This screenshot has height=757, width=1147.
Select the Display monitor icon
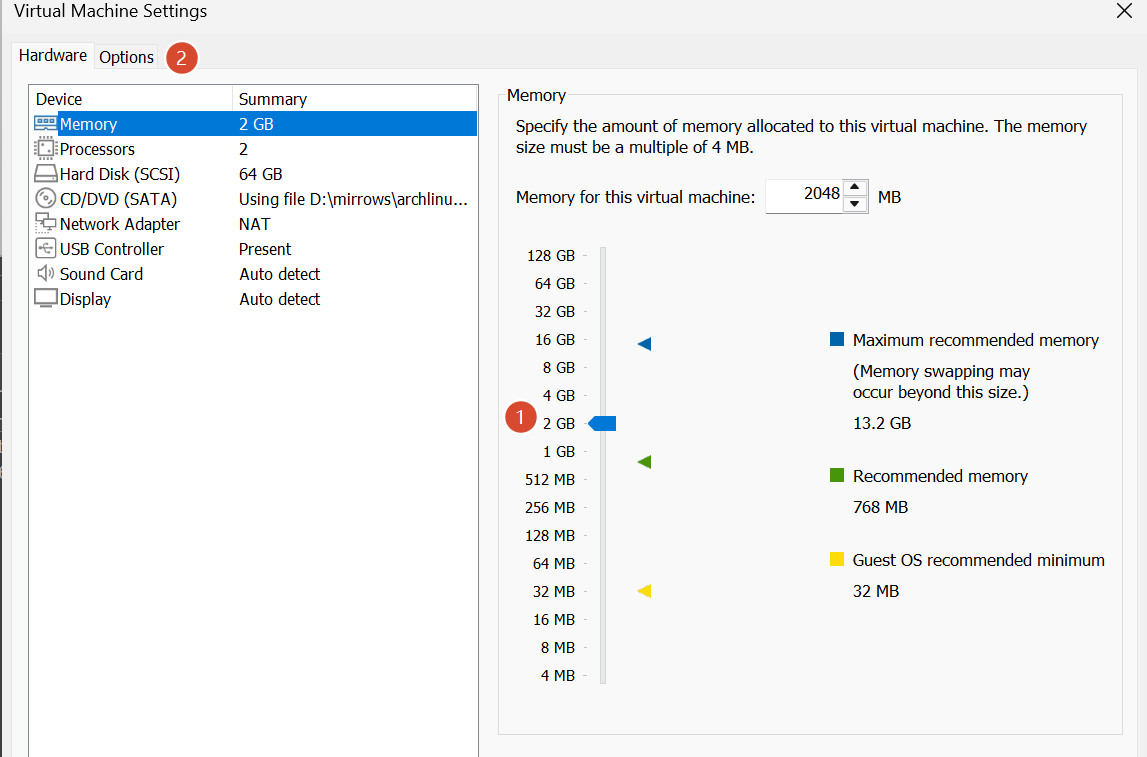(x=45, y=298)
